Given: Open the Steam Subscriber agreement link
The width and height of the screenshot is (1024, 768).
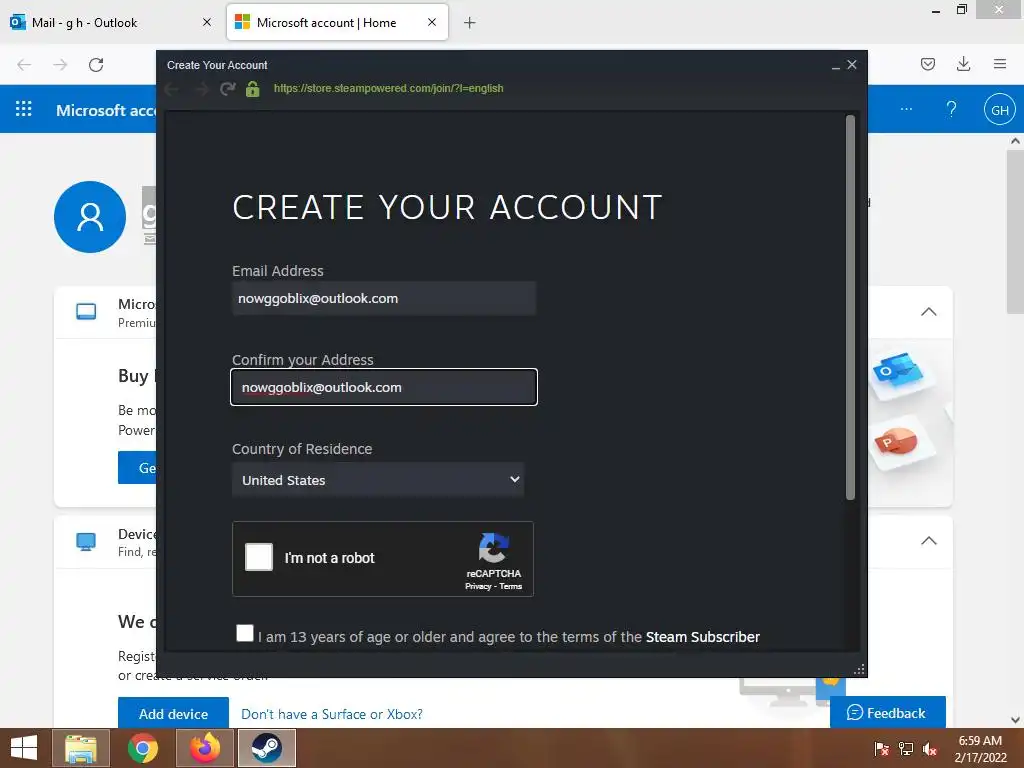Looking at the screenshot, I should (703, 637).
